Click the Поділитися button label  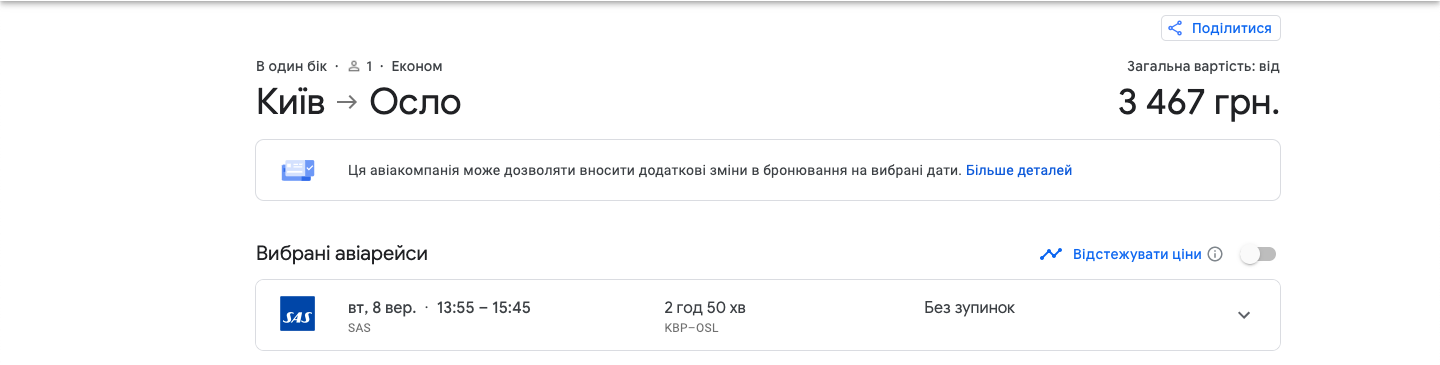[1231, 28]
